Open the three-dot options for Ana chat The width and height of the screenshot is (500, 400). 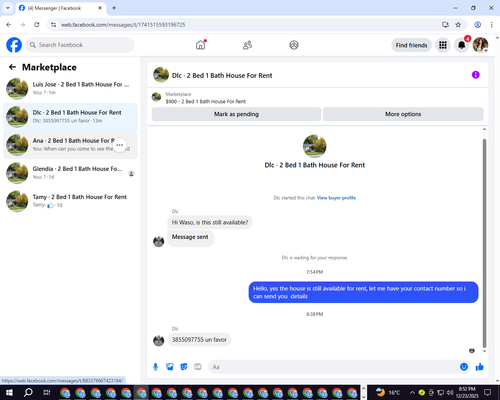click(120, 145)
